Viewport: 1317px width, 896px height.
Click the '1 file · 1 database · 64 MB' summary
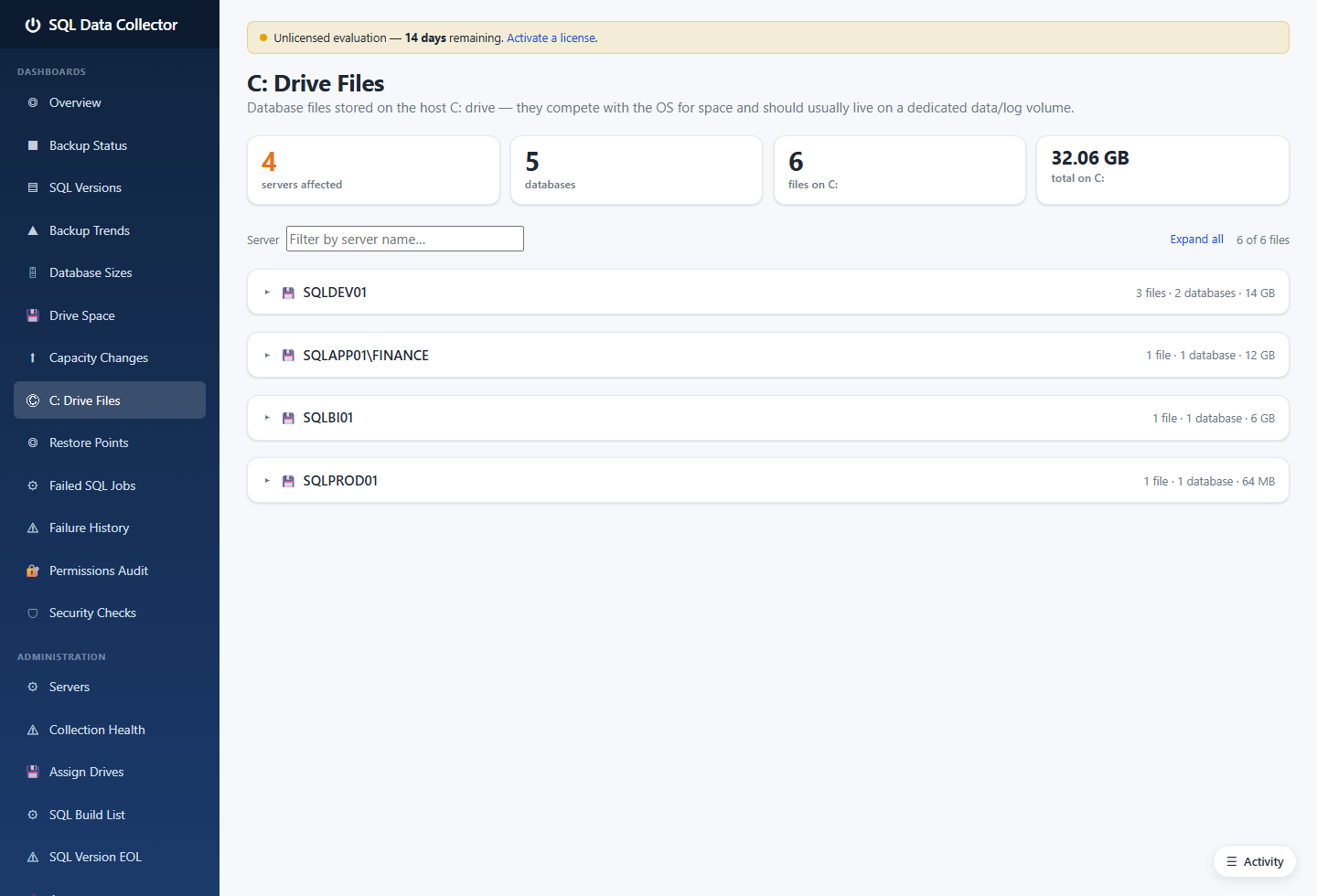(x=1209, y=481)
